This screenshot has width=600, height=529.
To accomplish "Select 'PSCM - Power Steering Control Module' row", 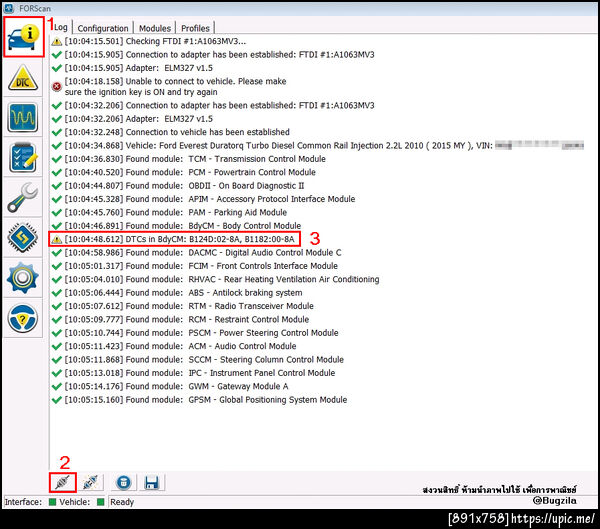I will [x=195, y=333].
